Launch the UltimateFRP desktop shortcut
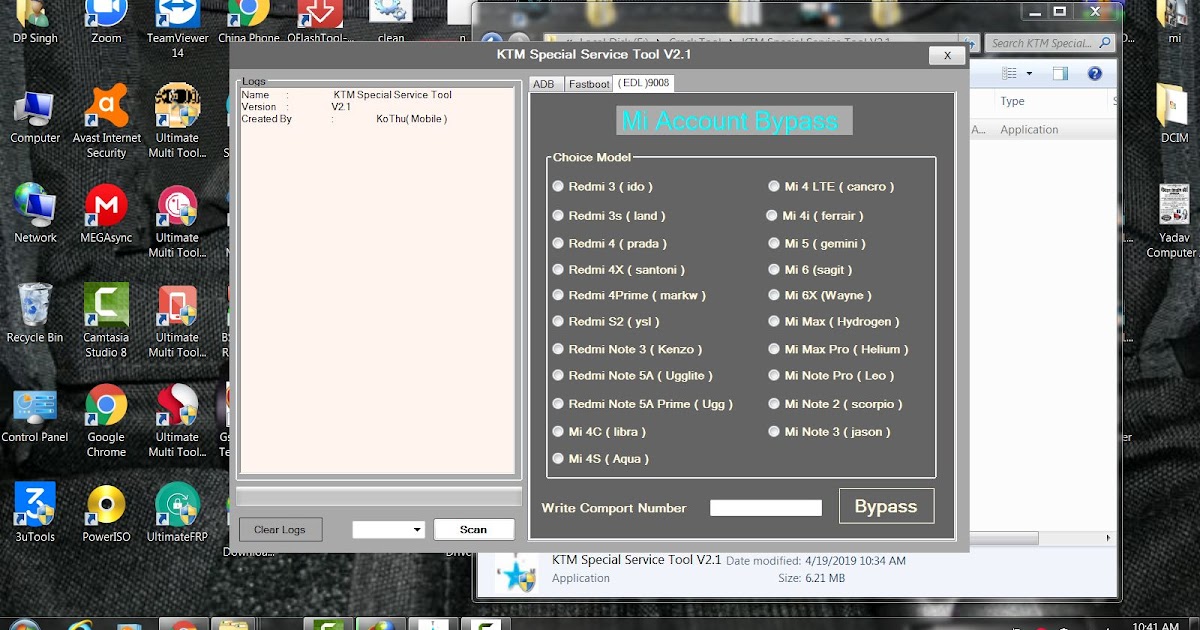The height and width of the screenshot is (630, 1200). tap(177, 513)
